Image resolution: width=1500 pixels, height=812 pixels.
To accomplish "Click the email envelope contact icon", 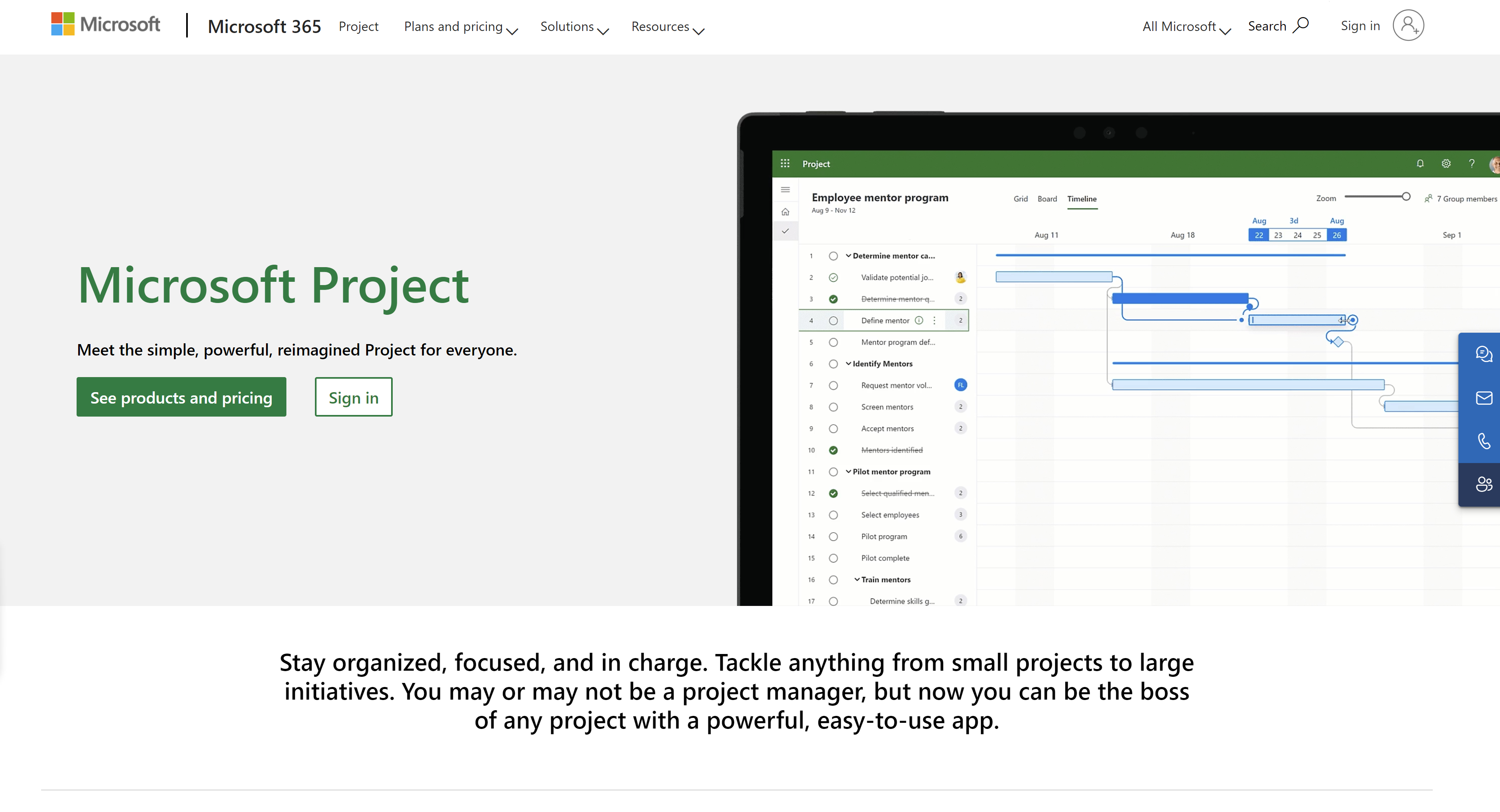I will click(1484, 398).
